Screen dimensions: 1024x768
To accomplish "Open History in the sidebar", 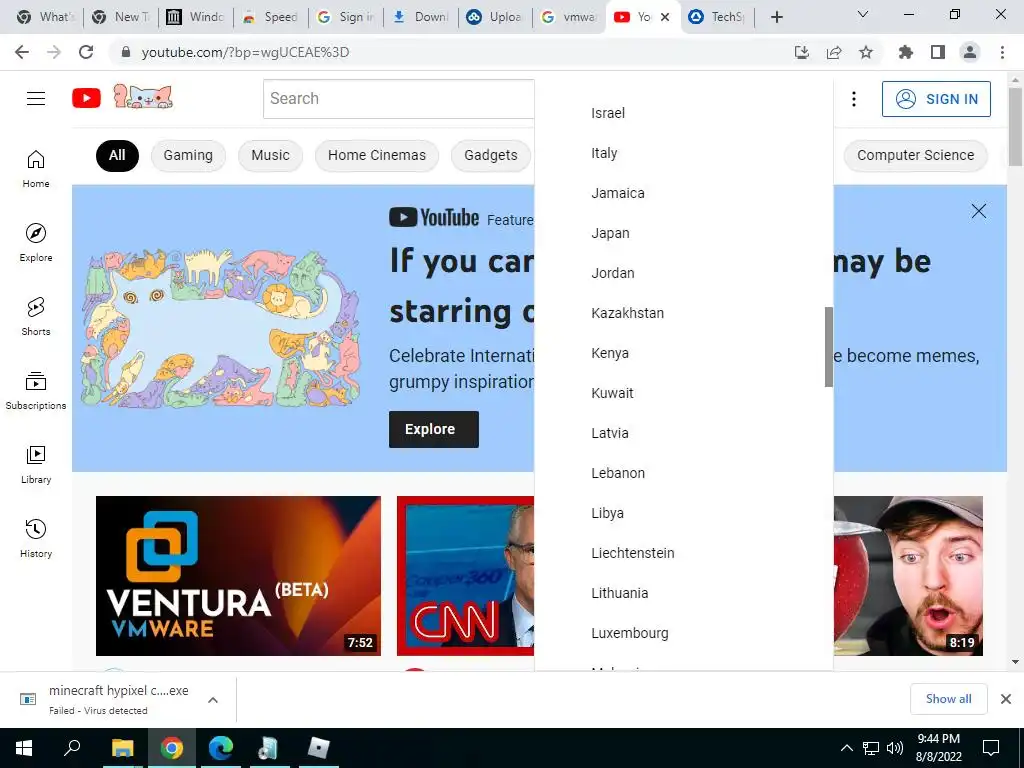I will coord(36,538).
